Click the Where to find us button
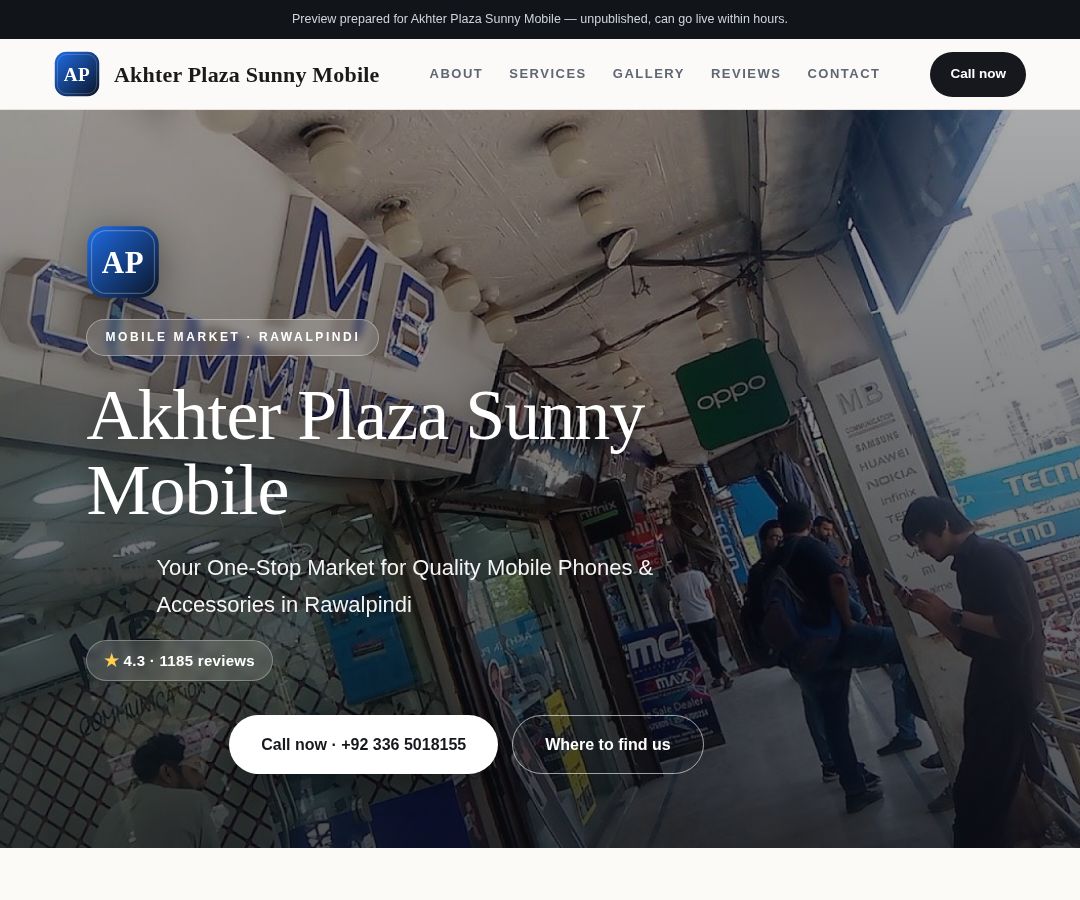The image size is (1080, 900). tap(608, 744)
